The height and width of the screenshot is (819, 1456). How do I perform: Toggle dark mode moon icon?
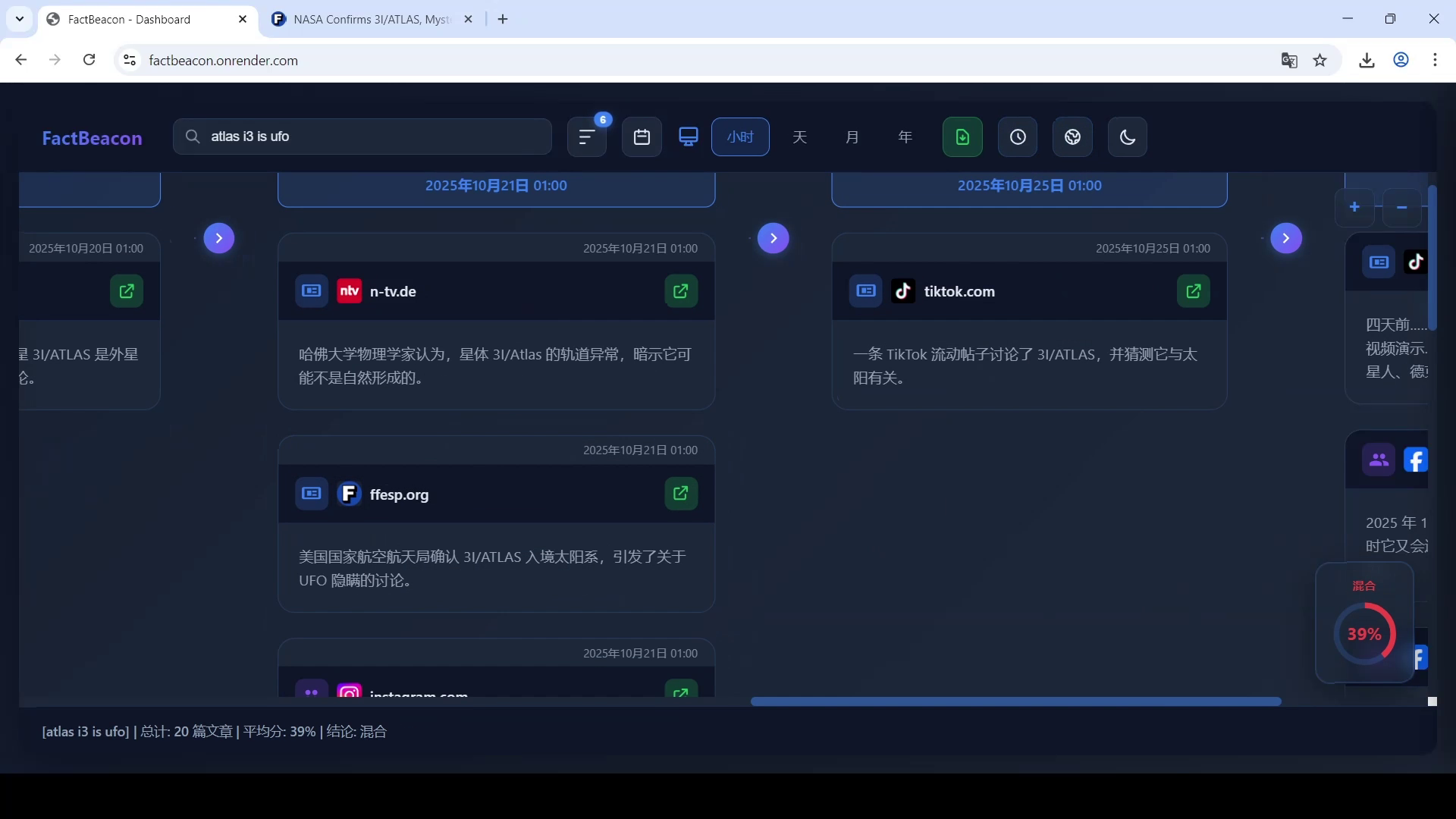(x=1127, y=137)
